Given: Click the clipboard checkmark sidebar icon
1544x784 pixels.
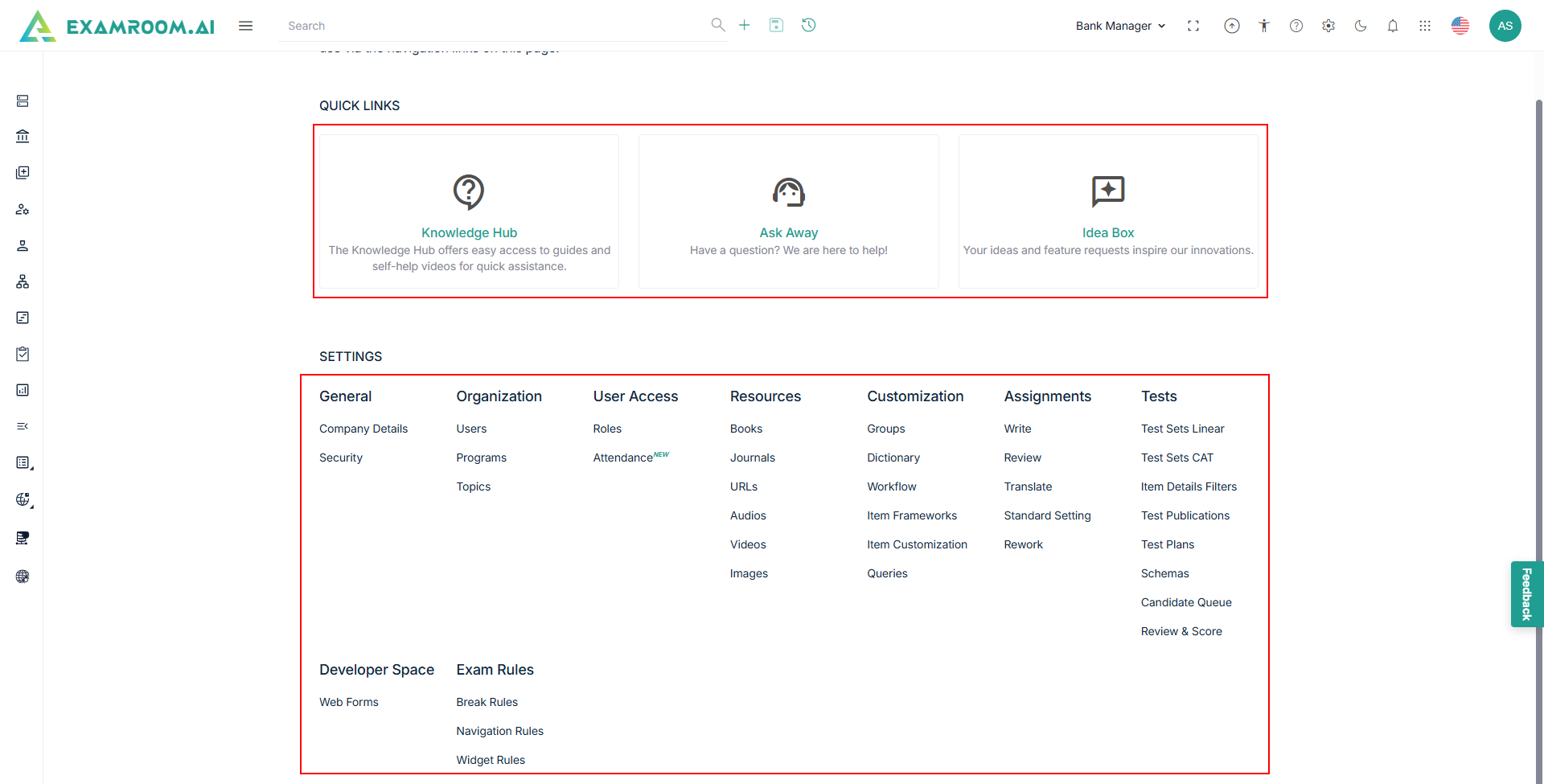Looking at the screenshot, I should 23,354.
